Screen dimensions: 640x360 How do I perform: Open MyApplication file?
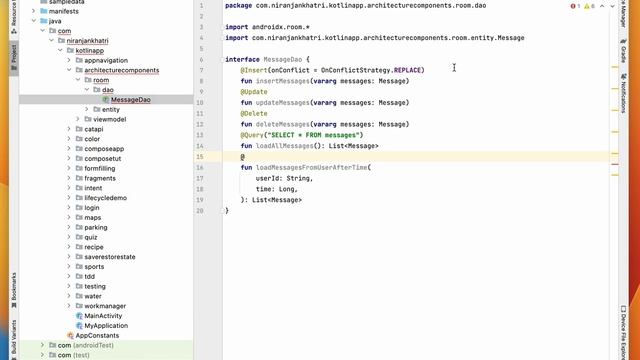click(106, 325)
